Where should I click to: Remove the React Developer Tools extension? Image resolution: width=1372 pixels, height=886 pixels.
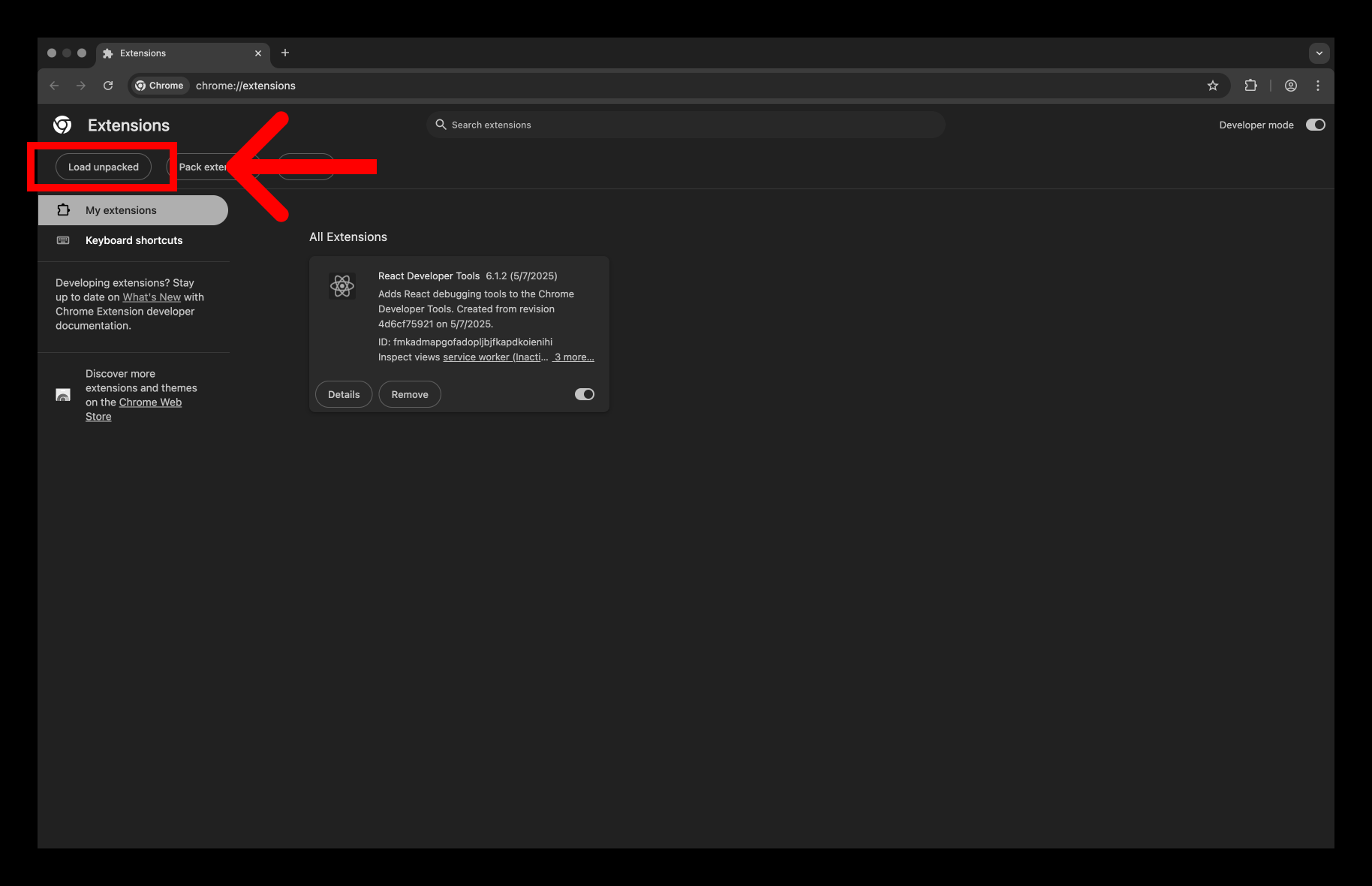(410, 394)
